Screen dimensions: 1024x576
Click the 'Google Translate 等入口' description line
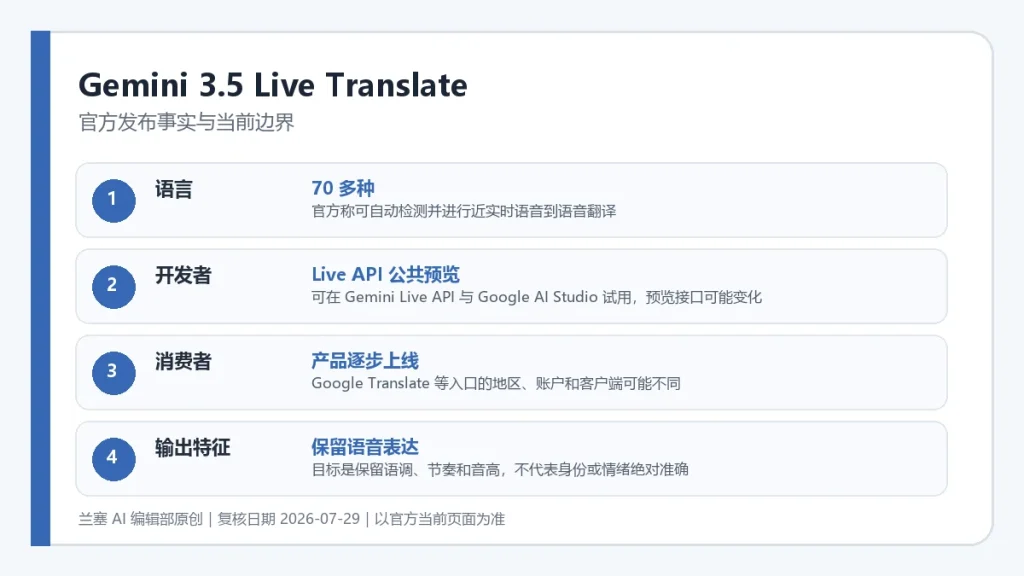pos(496,383)
